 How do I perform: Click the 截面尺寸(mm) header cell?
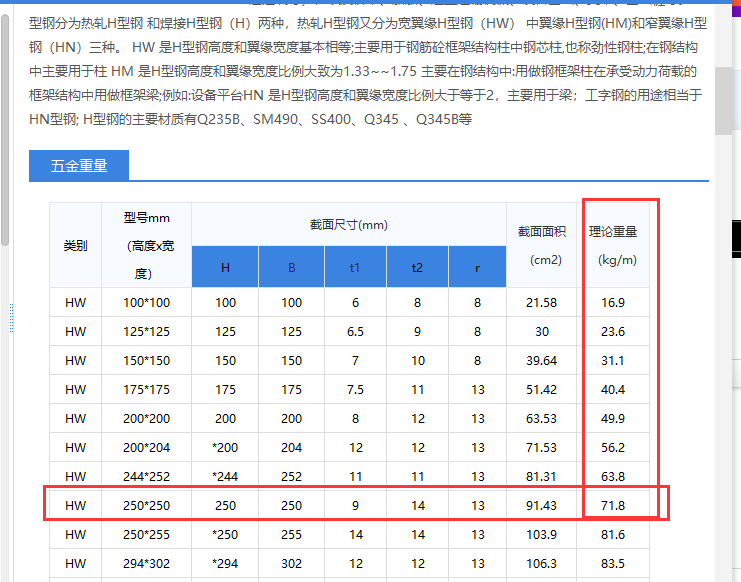click(x=349, y=224)
